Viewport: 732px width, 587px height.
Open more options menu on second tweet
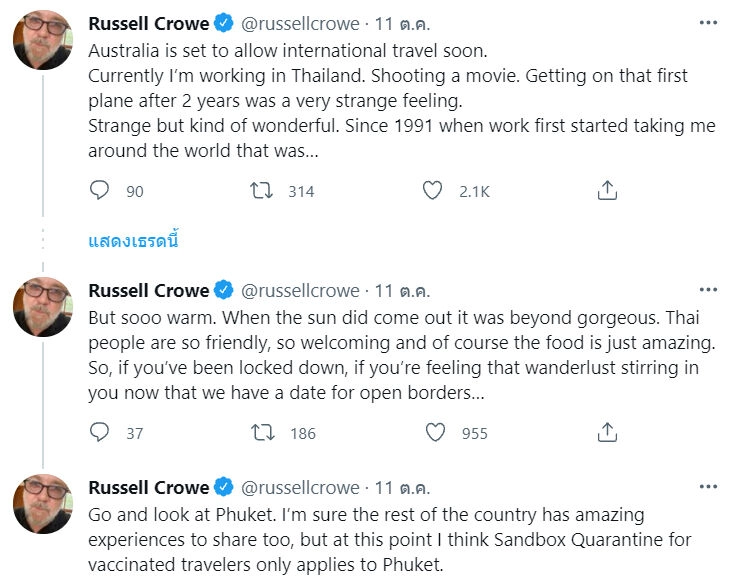tap(708, 290)
